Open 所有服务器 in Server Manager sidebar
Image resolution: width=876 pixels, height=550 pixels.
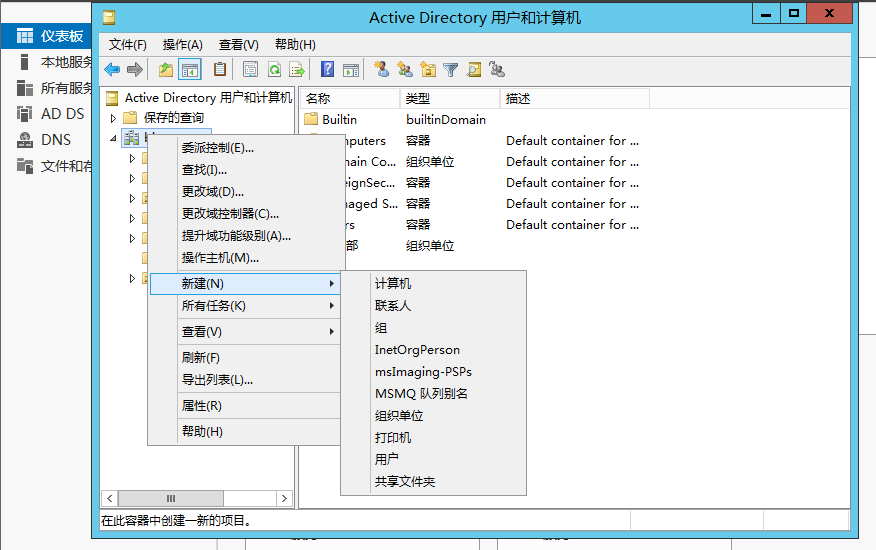[54, 88]
